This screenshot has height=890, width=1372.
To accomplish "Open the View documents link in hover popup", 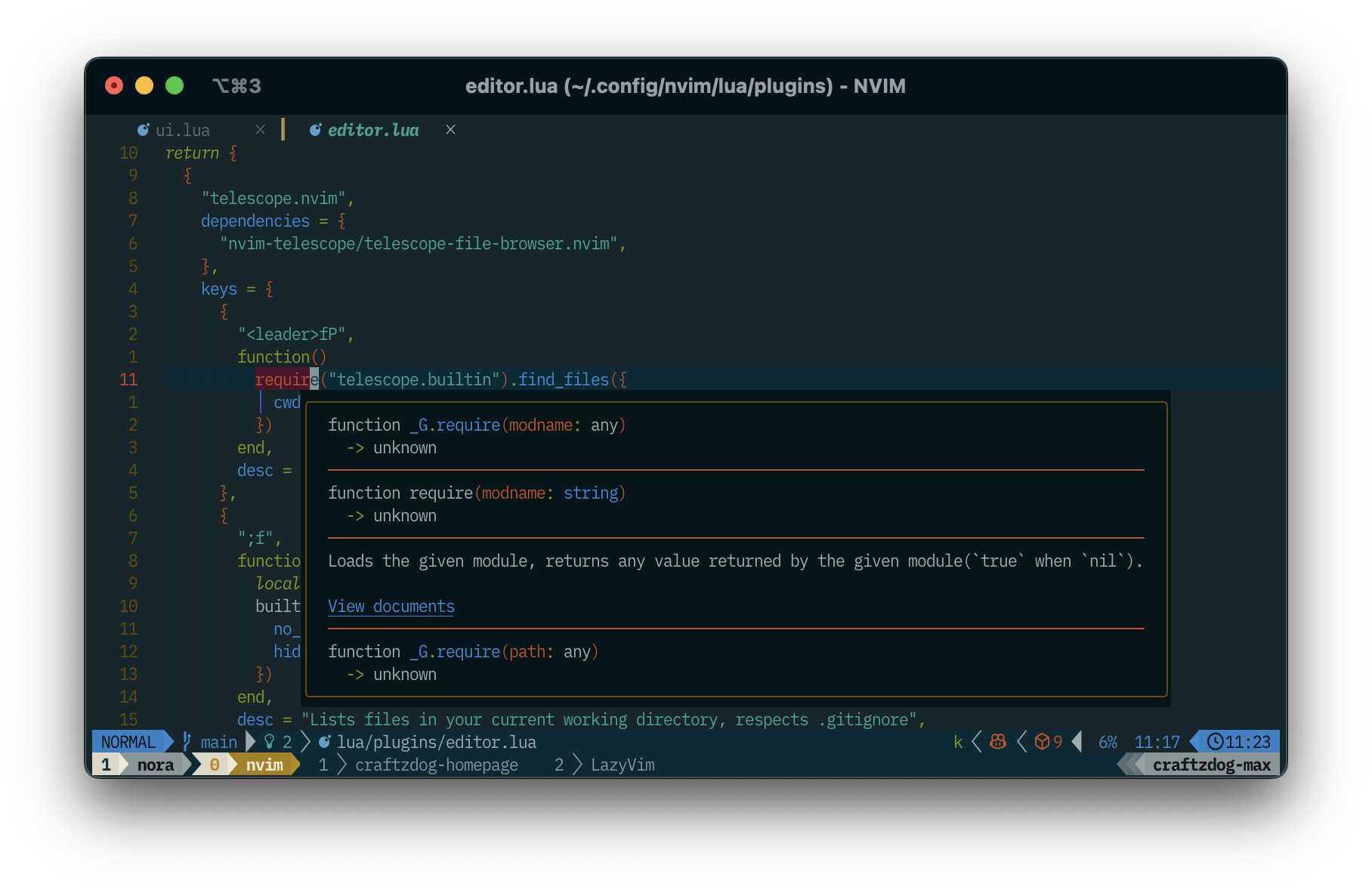I will click(x=391, y=606).
